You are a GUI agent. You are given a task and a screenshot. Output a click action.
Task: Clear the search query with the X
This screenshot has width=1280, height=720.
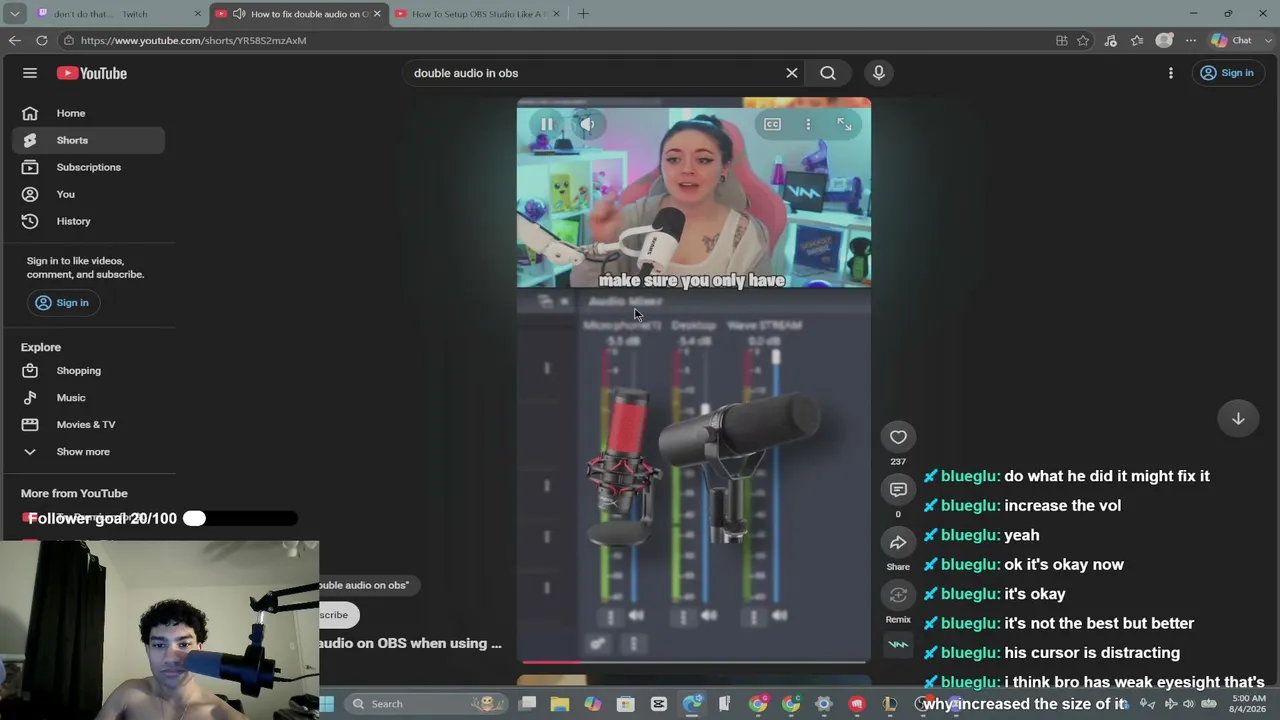pos(792,73)
